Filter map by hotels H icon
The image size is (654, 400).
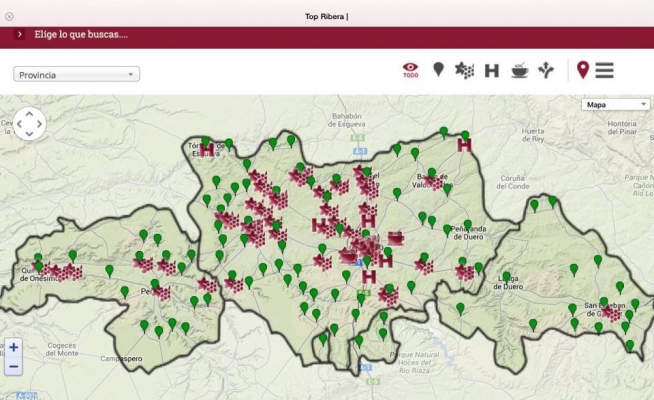tap(491, 70)
